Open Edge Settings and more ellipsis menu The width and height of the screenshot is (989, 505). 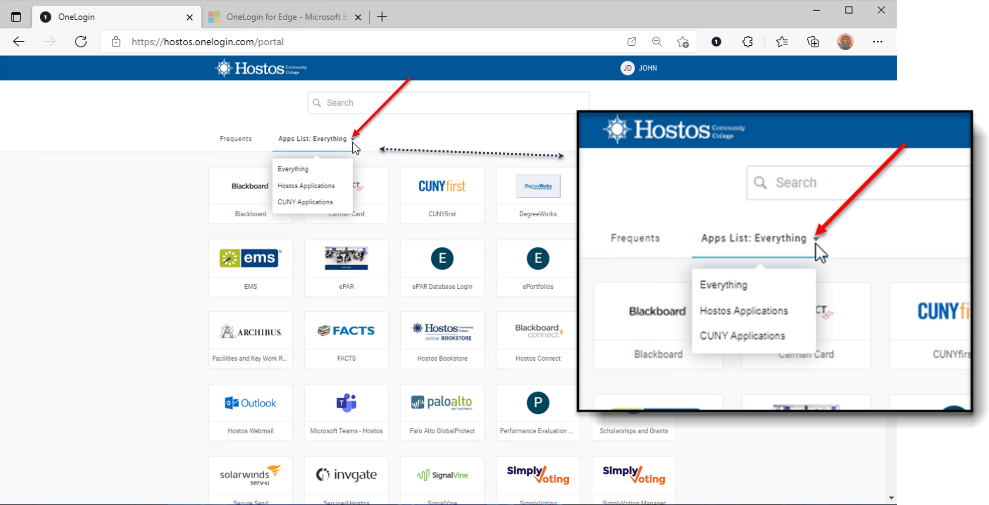point(877,42)
